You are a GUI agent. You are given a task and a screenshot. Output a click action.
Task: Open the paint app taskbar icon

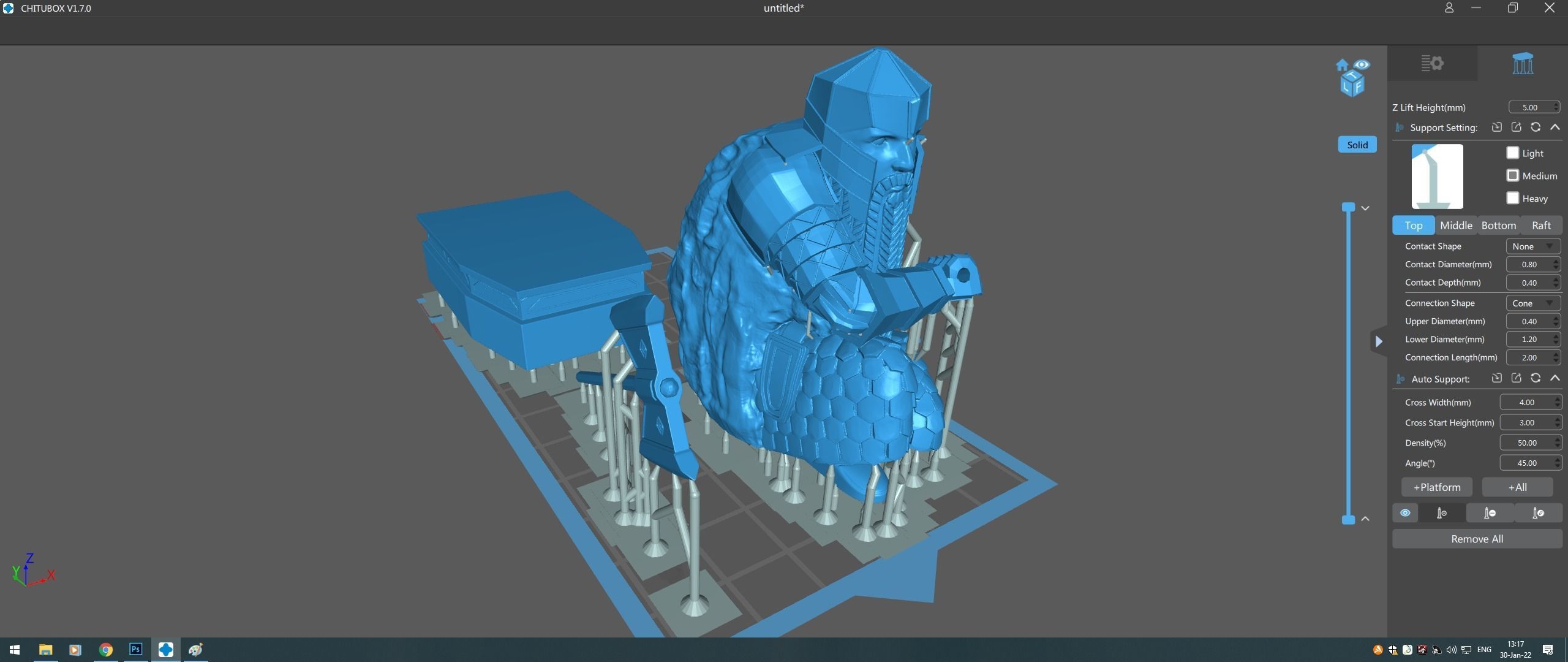(x=195, y=650)
